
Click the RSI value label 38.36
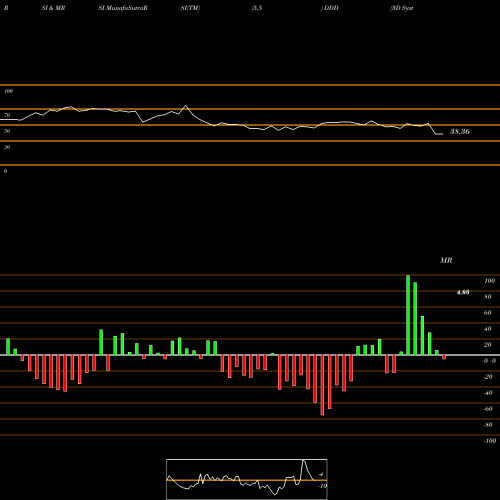[x=460, y=132]
